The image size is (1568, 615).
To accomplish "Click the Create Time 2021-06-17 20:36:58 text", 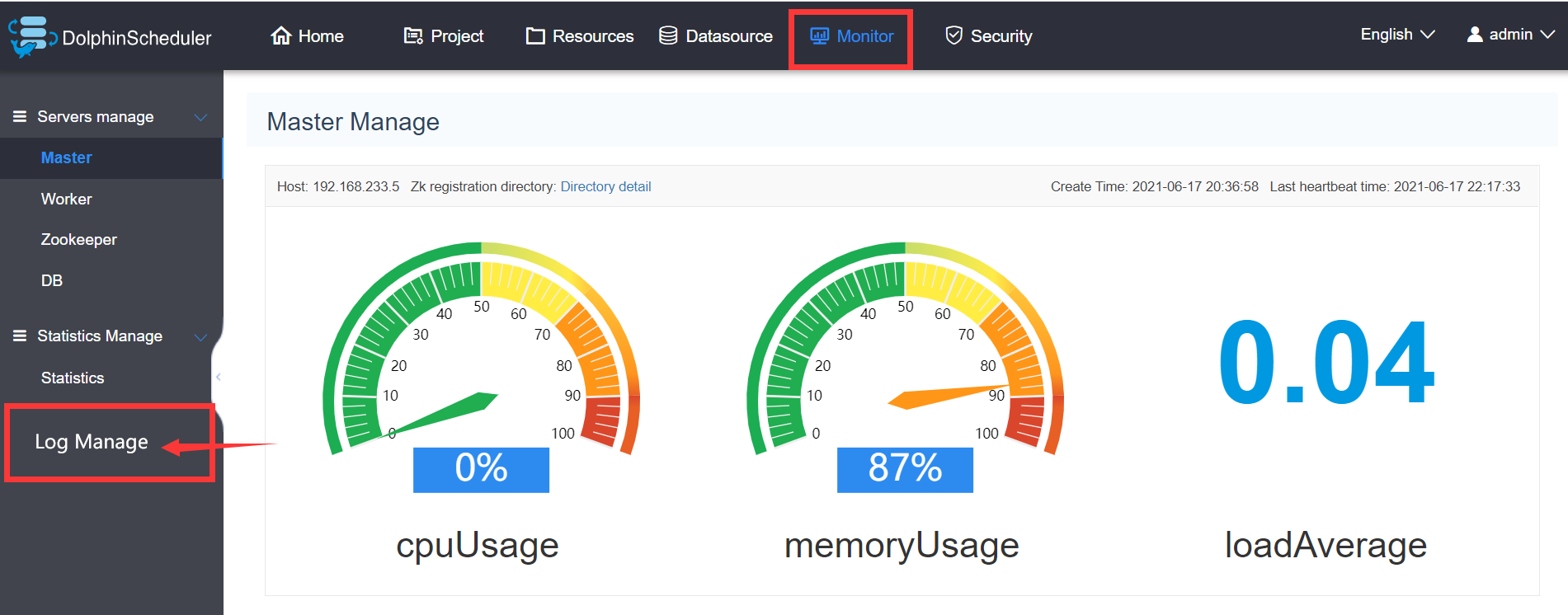I will point(1155,186).
